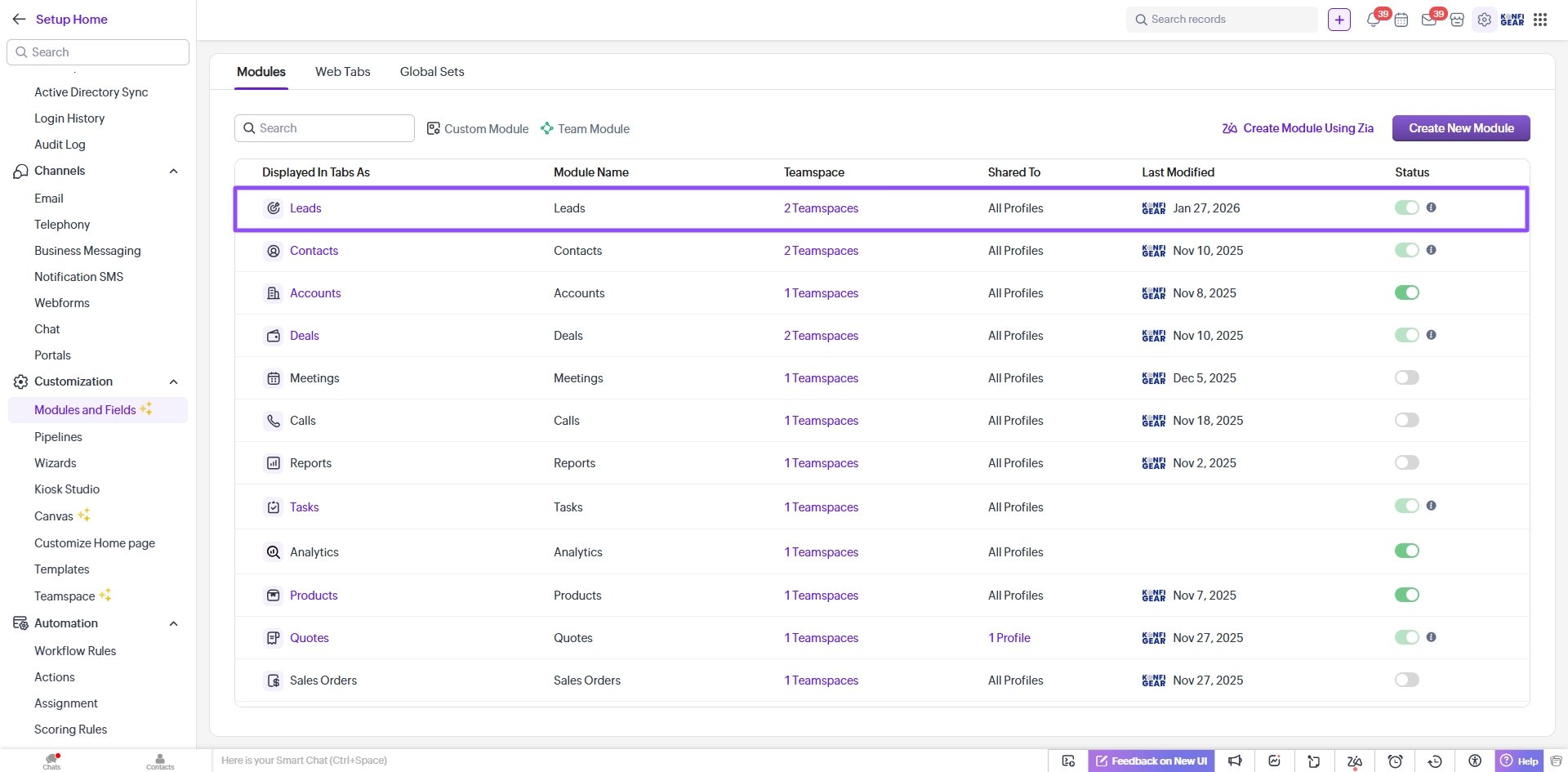Open the notifications bell

(1374, 19)
